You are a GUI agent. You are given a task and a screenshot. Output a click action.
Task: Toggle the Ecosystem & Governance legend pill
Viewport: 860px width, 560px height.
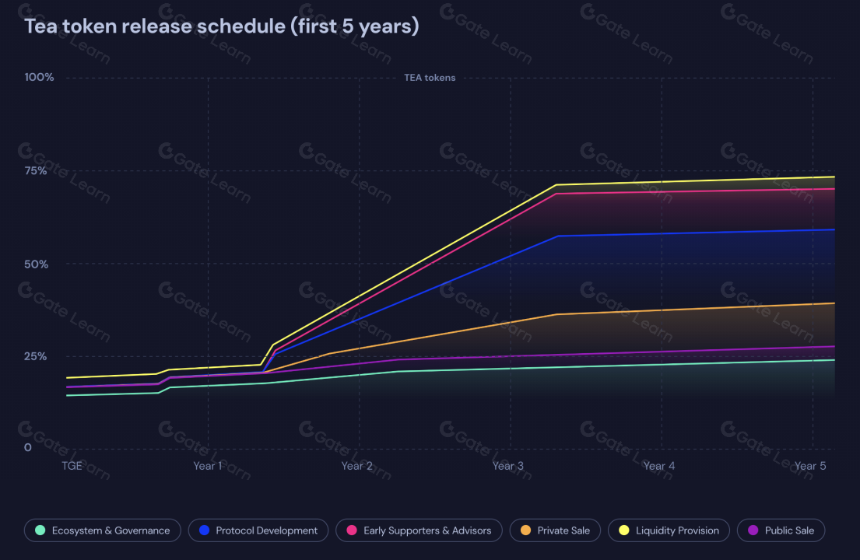tap(103, 530)
